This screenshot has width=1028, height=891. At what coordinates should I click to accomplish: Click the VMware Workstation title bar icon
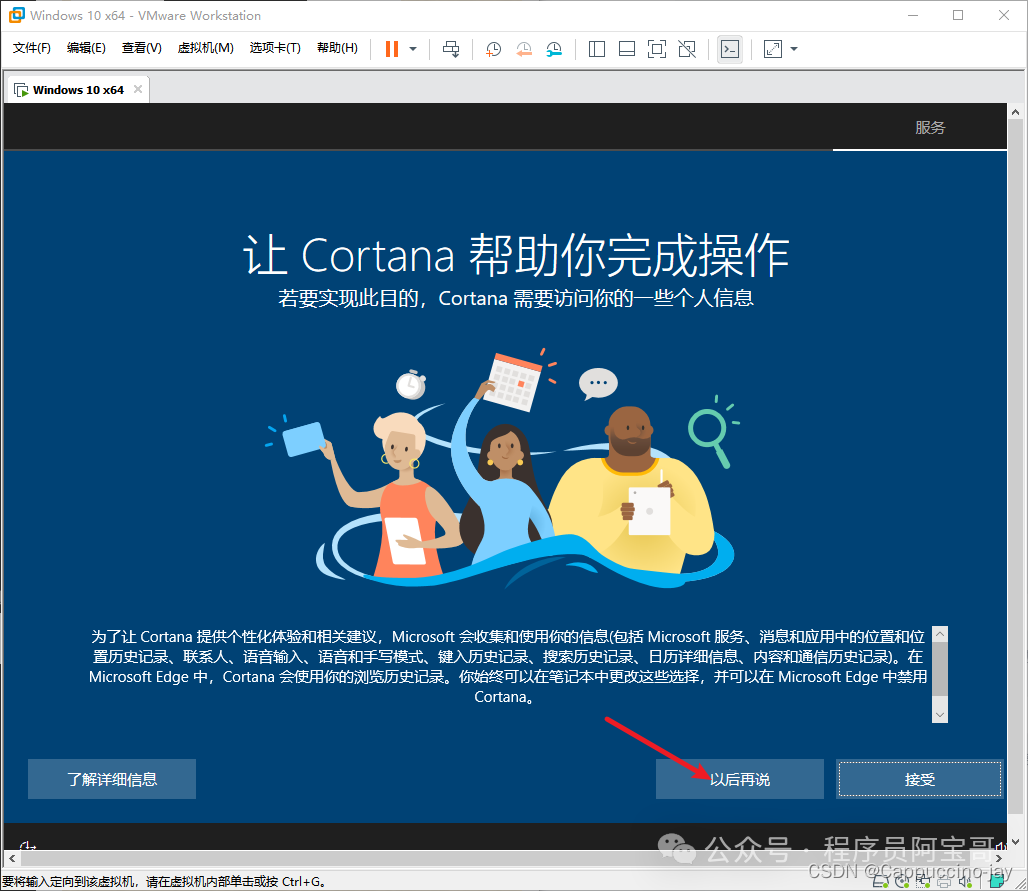16,15
